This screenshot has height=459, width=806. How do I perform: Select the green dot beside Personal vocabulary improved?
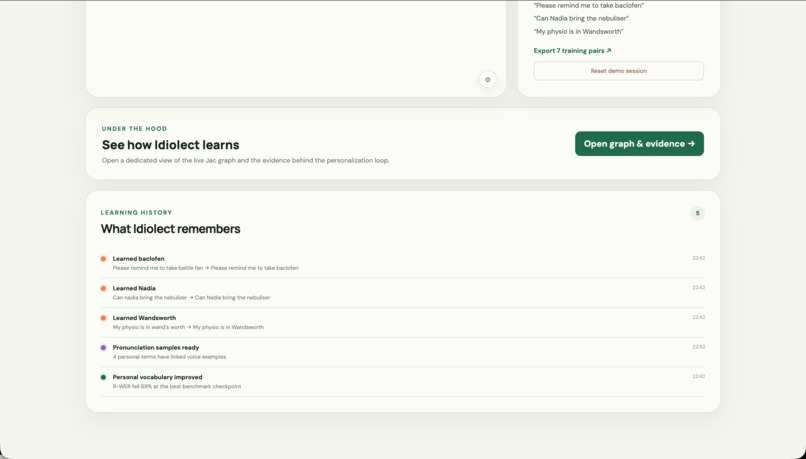click(x=103, y=377)
